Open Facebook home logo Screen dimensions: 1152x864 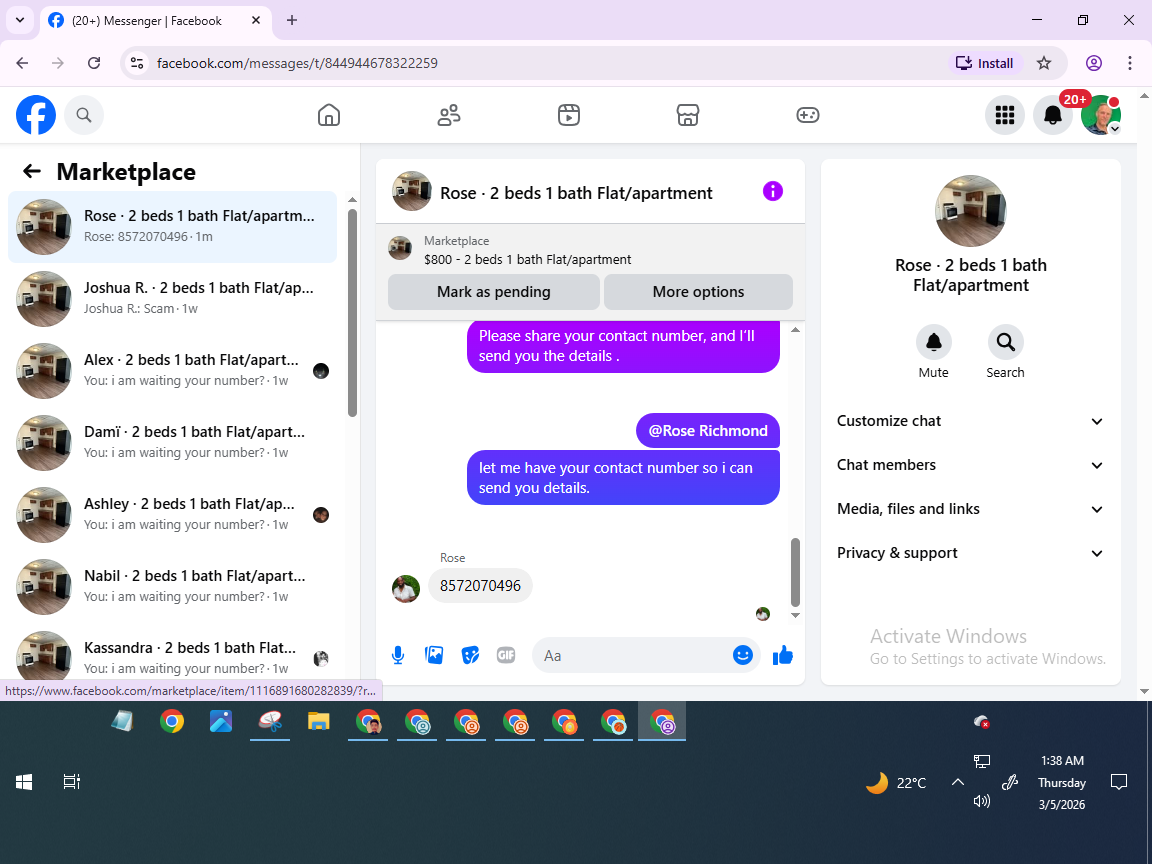tap(36, 115)
